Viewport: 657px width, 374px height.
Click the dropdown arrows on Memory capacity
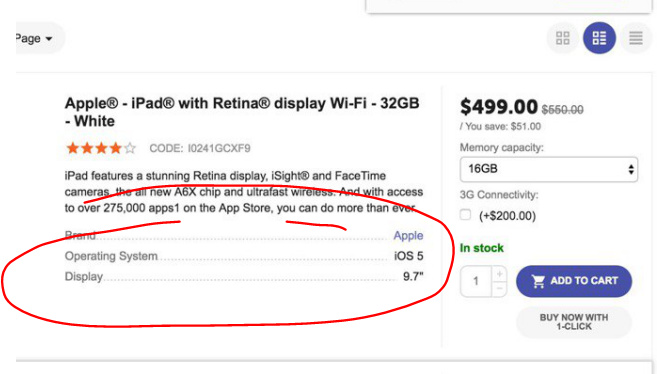[x=631, y=169]
